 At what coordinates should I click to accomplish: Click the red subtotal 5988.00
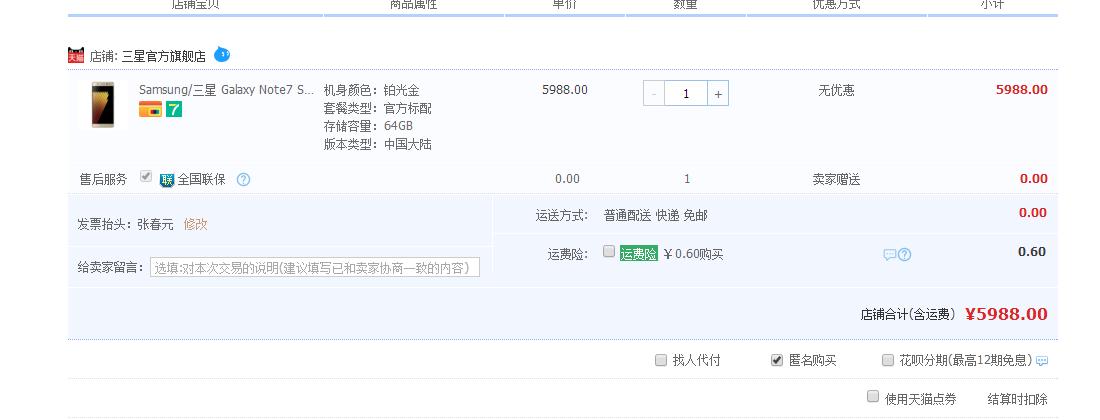(1022, 90)
